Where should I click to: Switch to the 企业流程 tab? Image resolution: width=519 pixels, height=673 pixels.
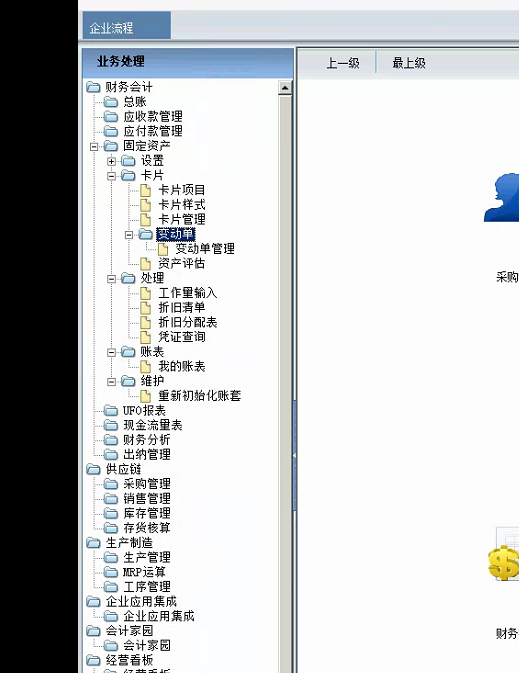127,26
